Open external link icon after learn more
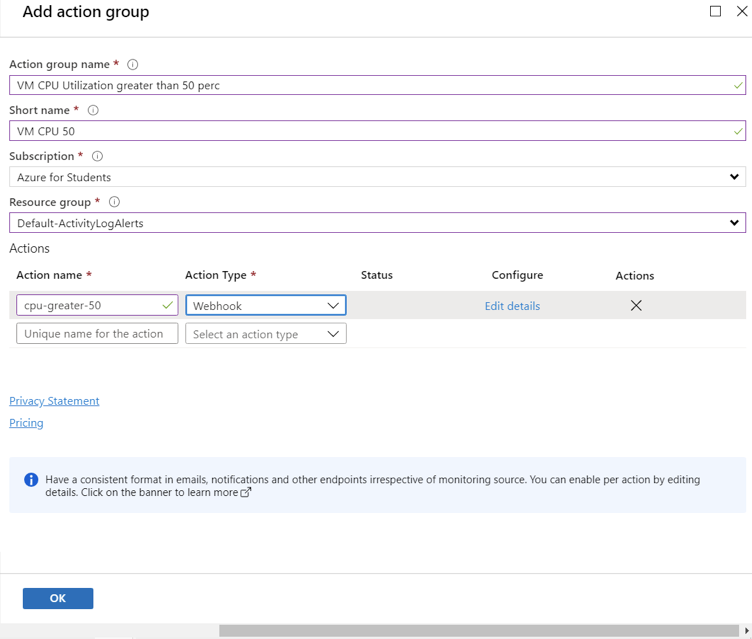Viewport: 752px width, 639px height. (x=245, y=493)
